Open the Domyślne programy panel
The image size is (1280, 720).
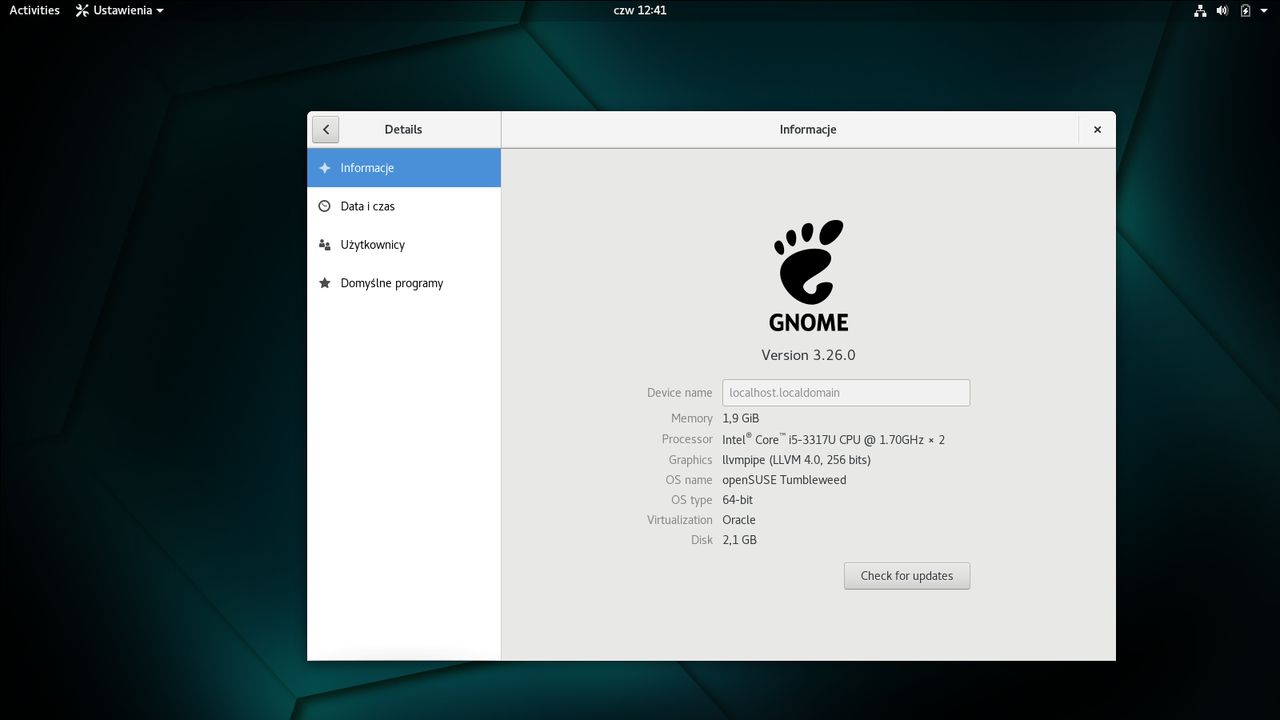click(404, 283)
